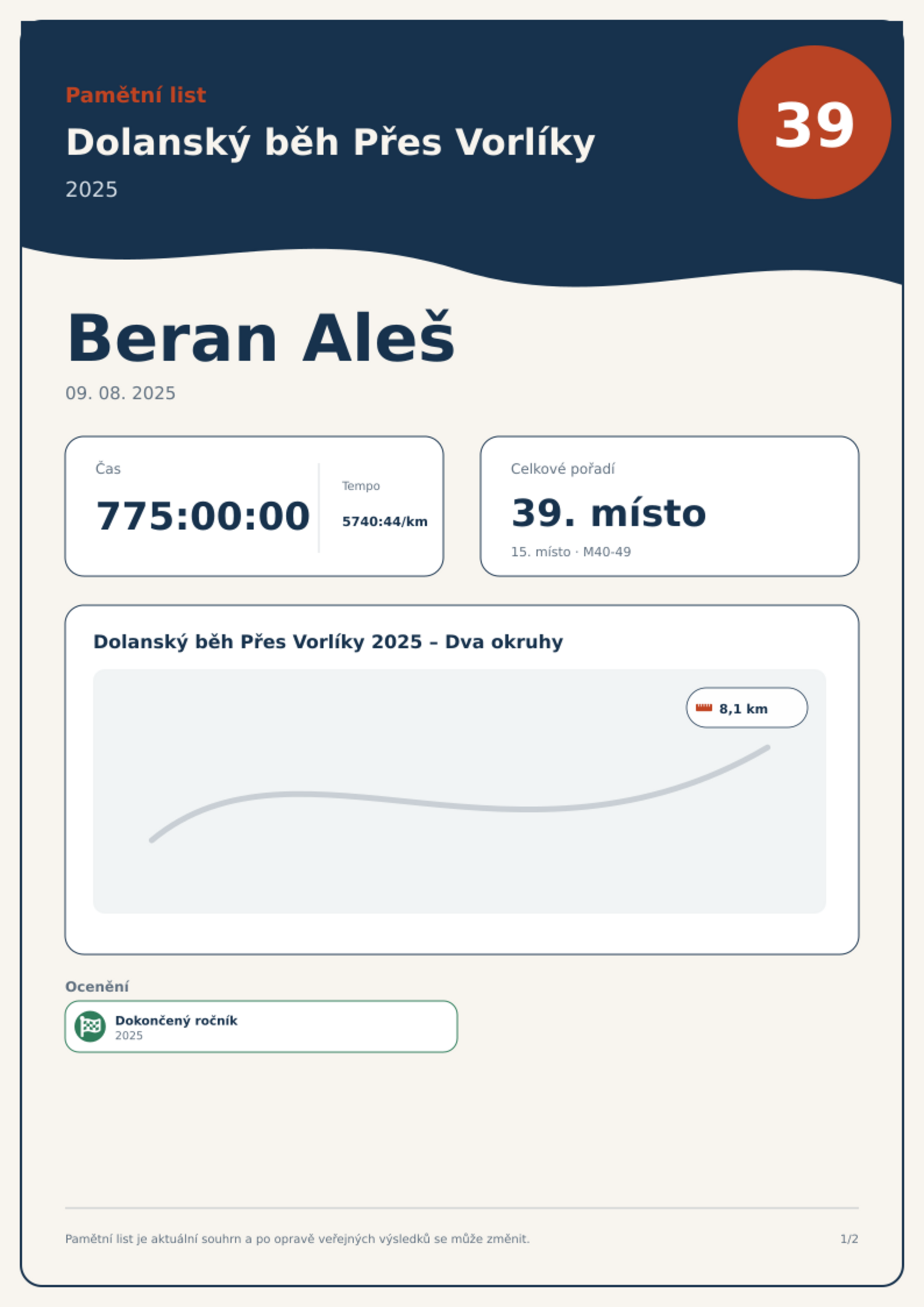Click the 15. místo · M40-49 category text
The height and width of the screenshot is (1307, 924).
[571, 552]
